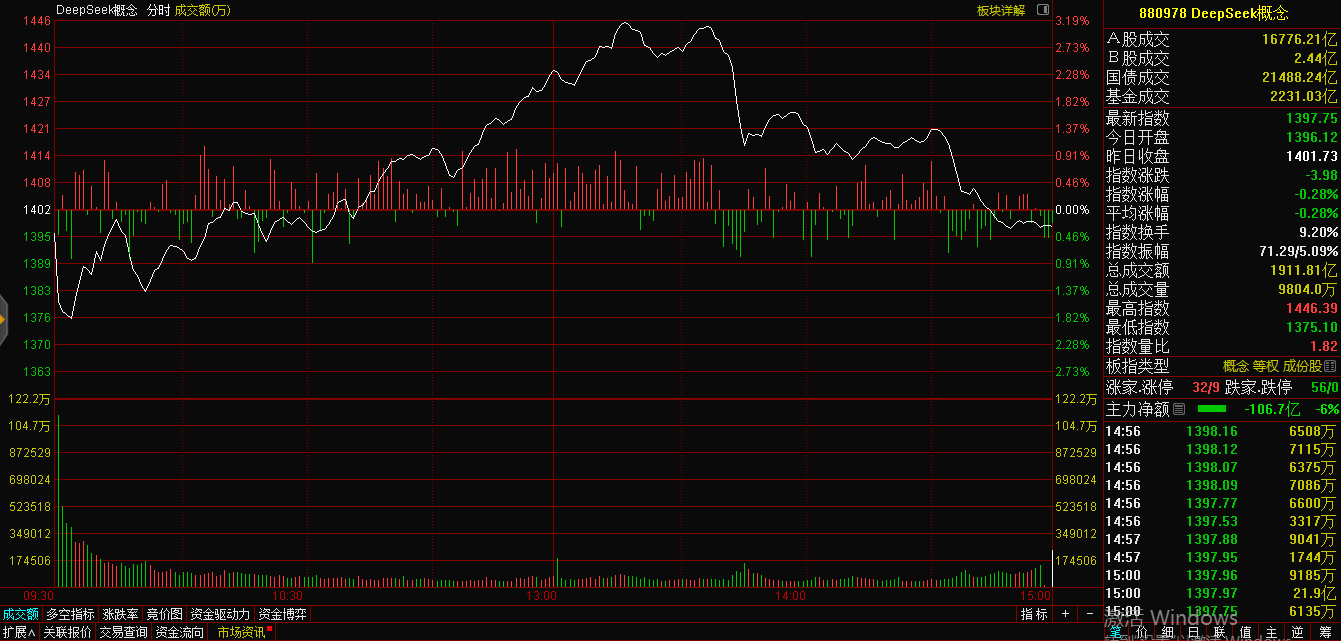The height and width of the screenshot is (641, 1341).
Task: Click the panel layout icon beside 板块详解
Action: (1042, 10)
